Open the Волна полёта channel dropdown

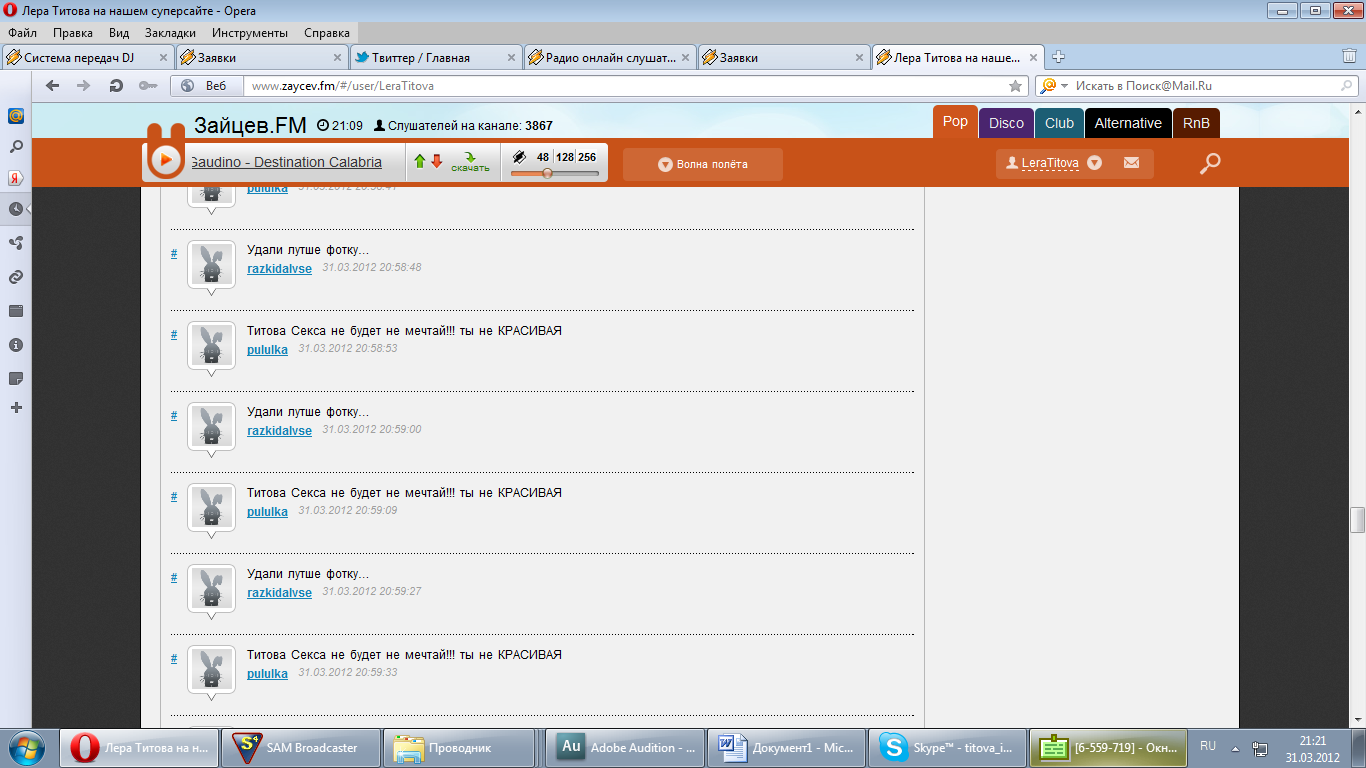703,164
